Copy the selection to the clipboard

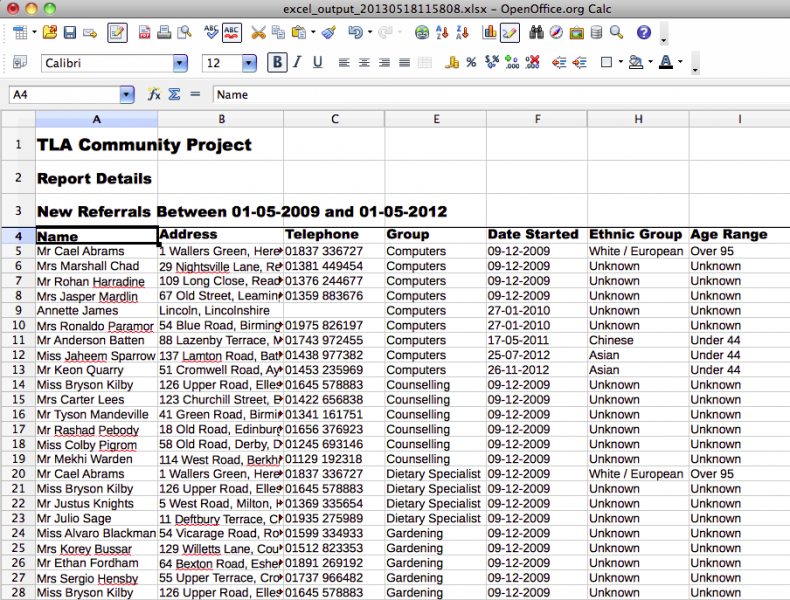click(278, 33)
